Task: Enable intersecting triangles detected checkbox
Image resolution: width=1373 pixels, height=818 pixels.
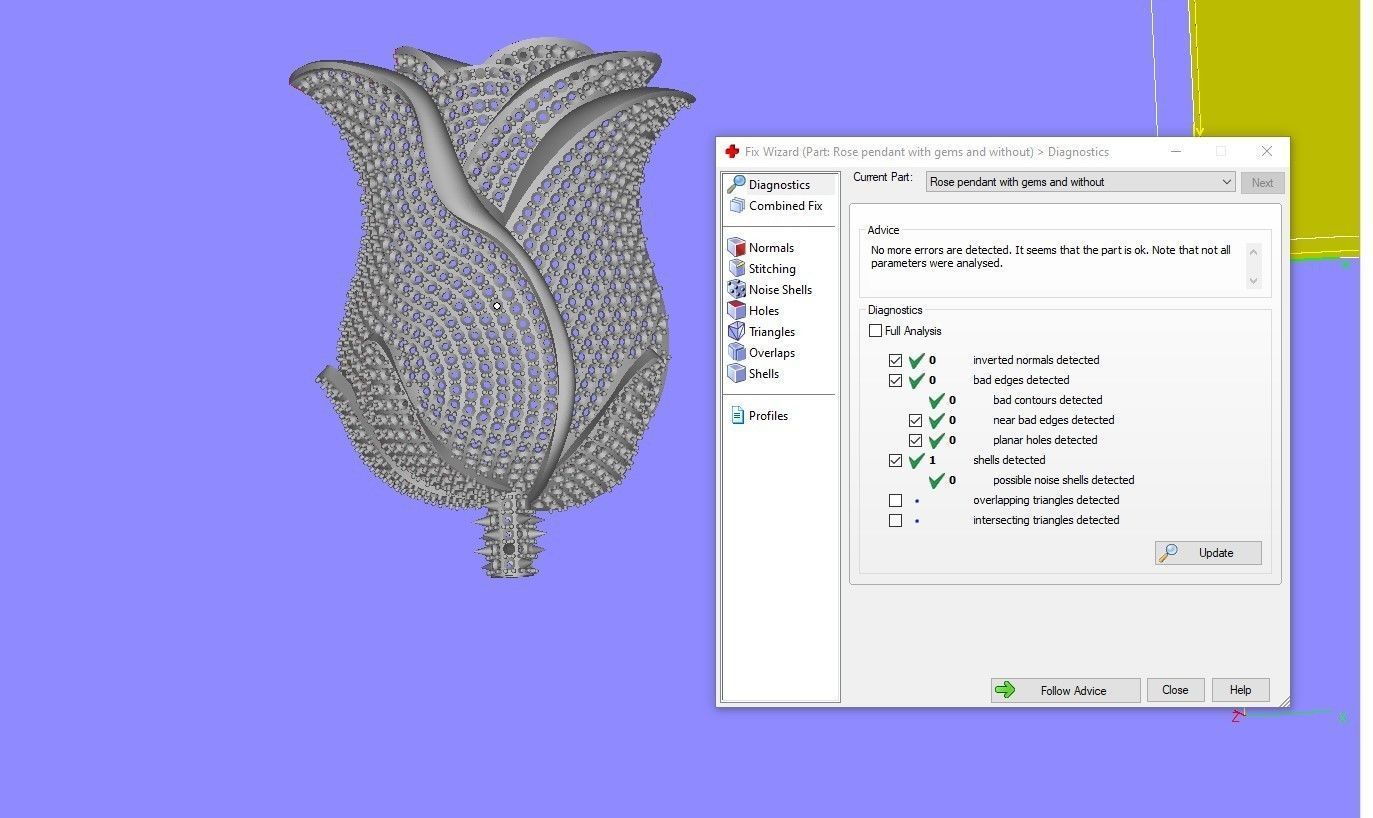Action: (x=895, y=520)
